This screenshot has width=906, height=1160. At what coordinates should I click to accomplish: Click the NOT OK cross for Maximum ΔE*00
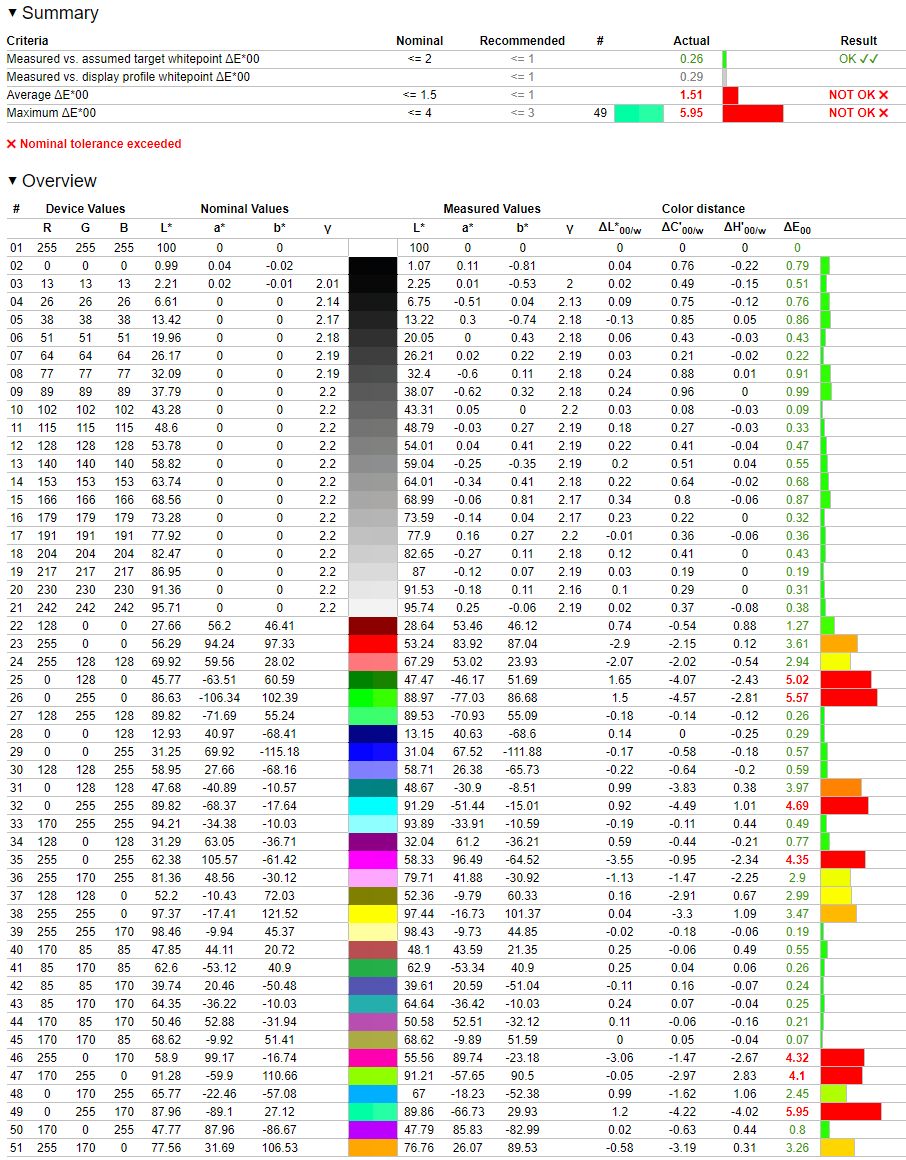[883, 112]
